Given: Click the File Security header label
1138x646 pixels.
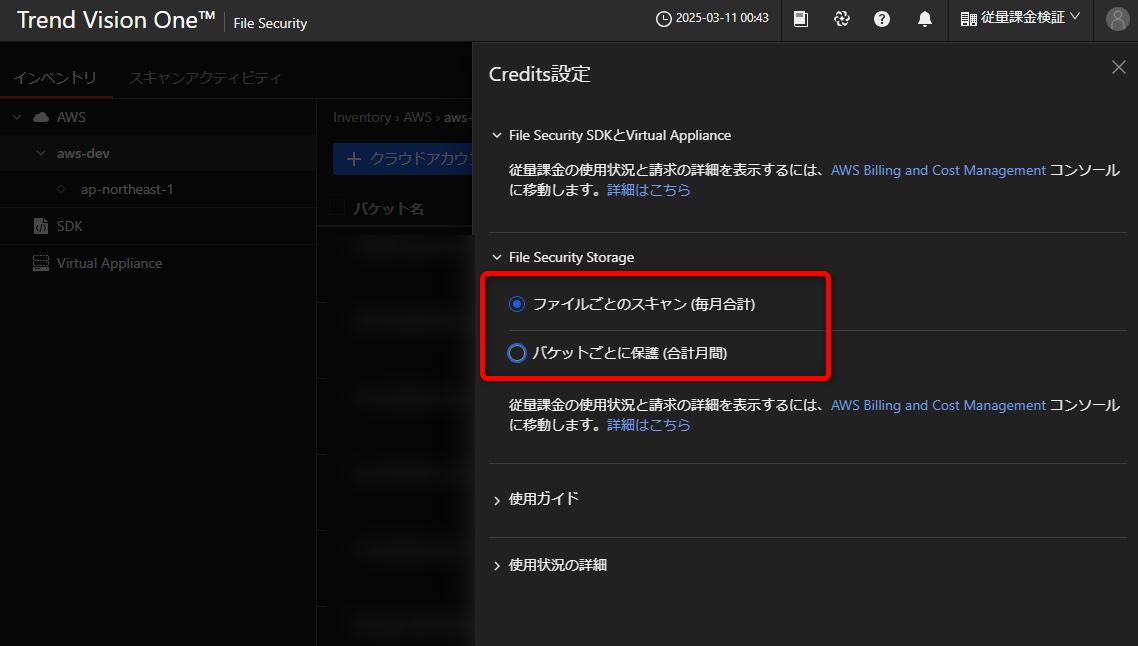Looking at the screenshot, I should tap(270, 23).
